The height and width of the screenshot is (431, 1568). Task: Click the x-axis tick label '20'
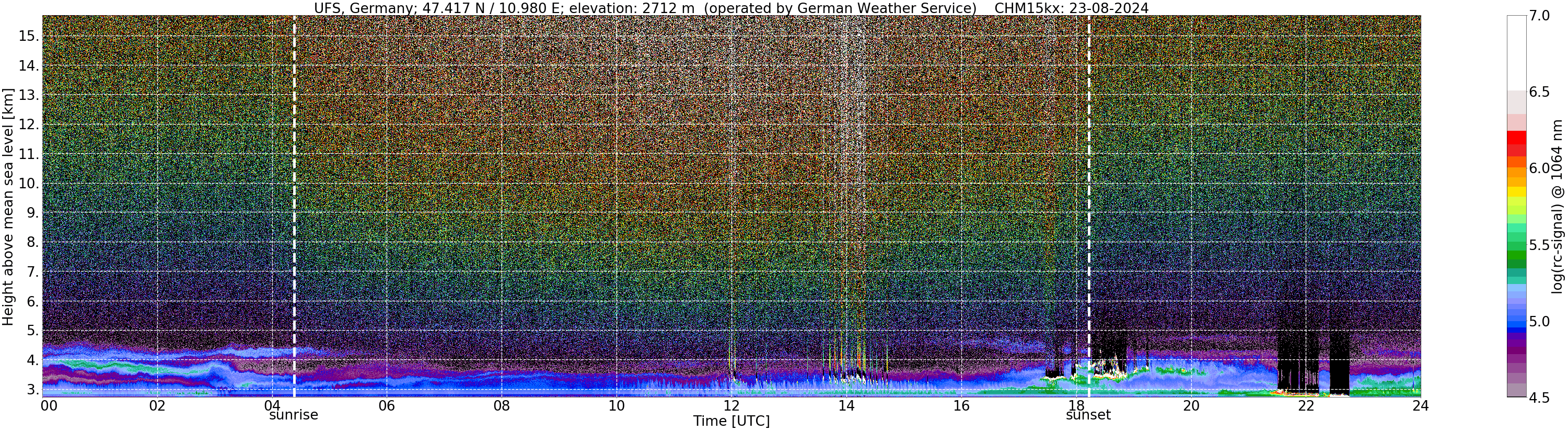(x=1191, y=405)
